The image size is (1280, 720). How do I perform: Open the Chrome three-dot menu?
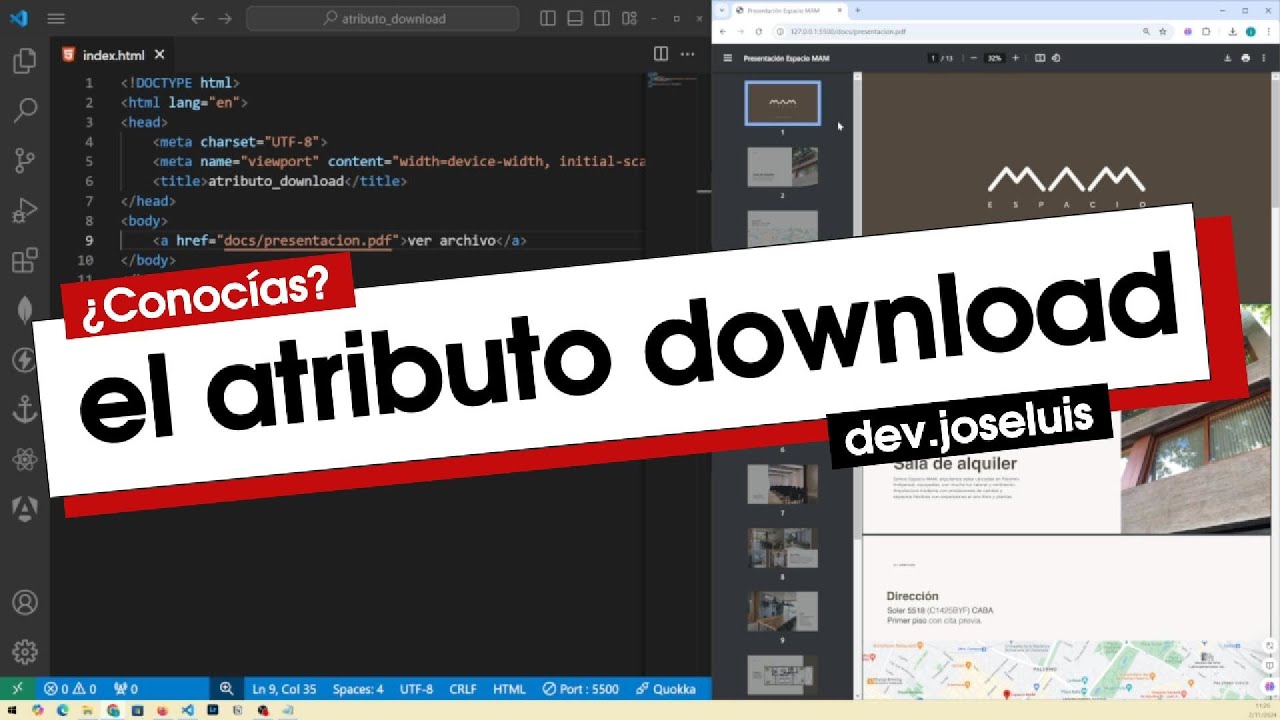coord(1268,31)
